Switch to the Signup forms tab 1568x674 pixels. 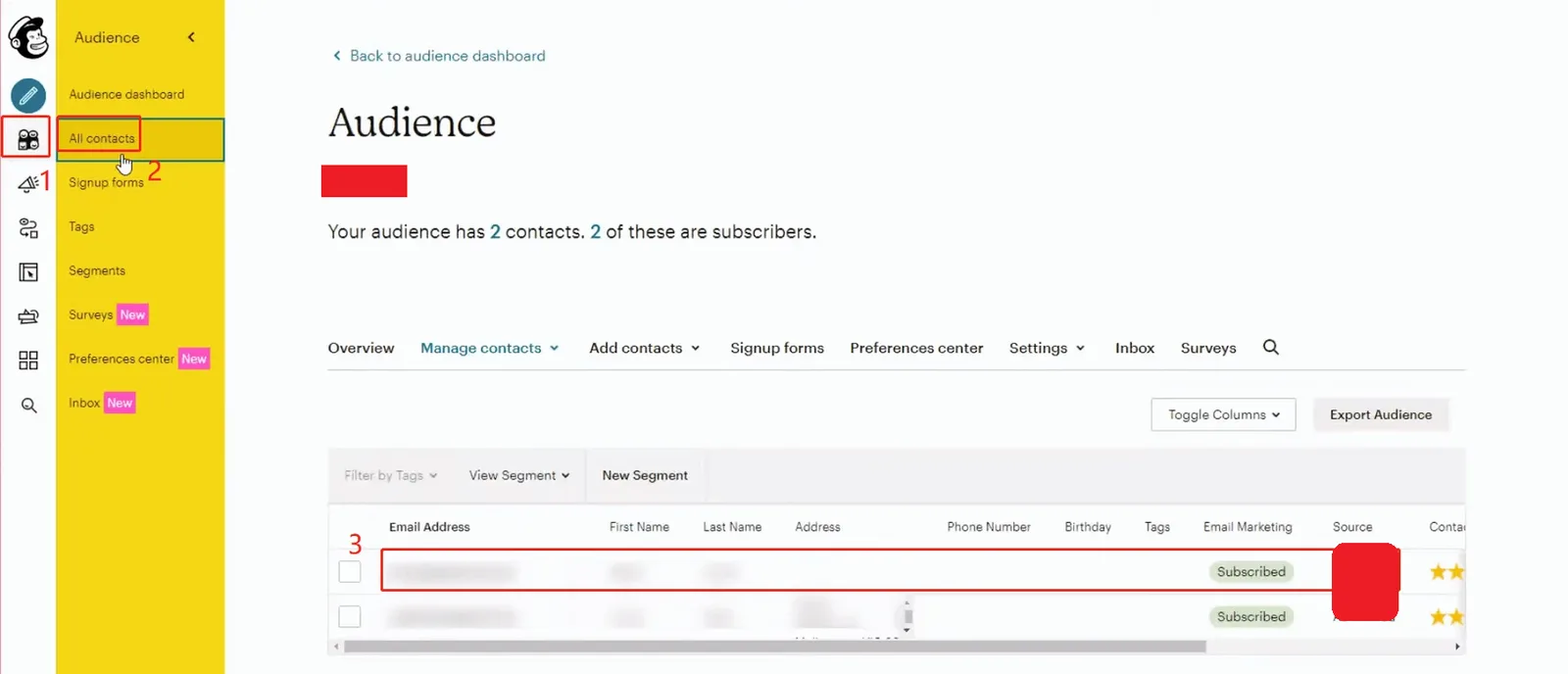777,348
